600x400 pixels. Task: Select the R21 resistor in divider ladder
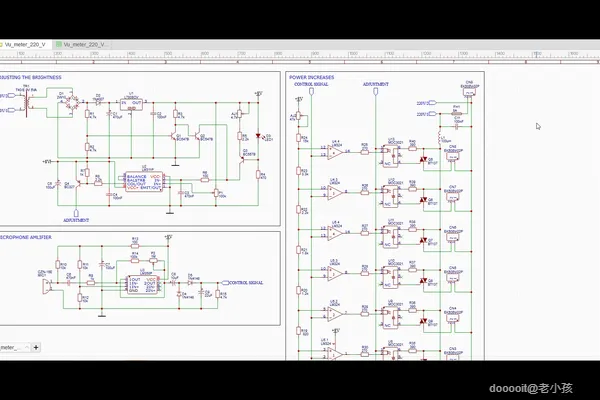tap(298, 250)
